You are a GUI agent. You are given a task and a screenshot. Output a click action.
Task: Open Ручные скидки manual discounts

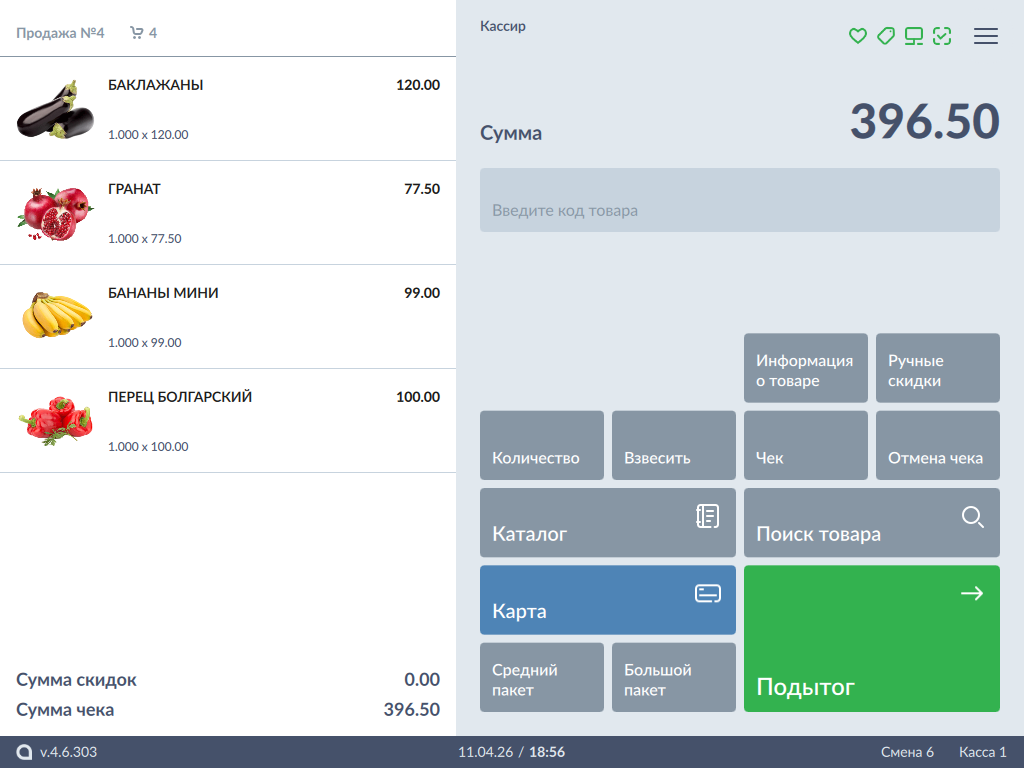pos(937,368)
